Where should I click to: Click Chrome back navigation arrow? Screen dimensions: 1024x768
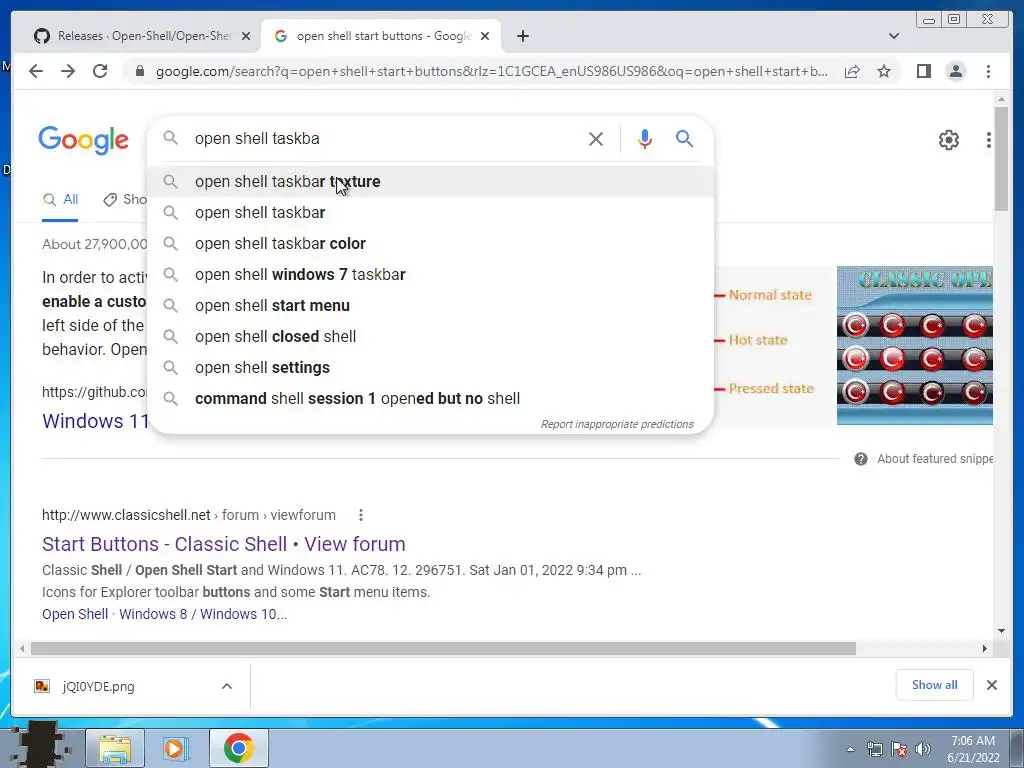point(36,71)
